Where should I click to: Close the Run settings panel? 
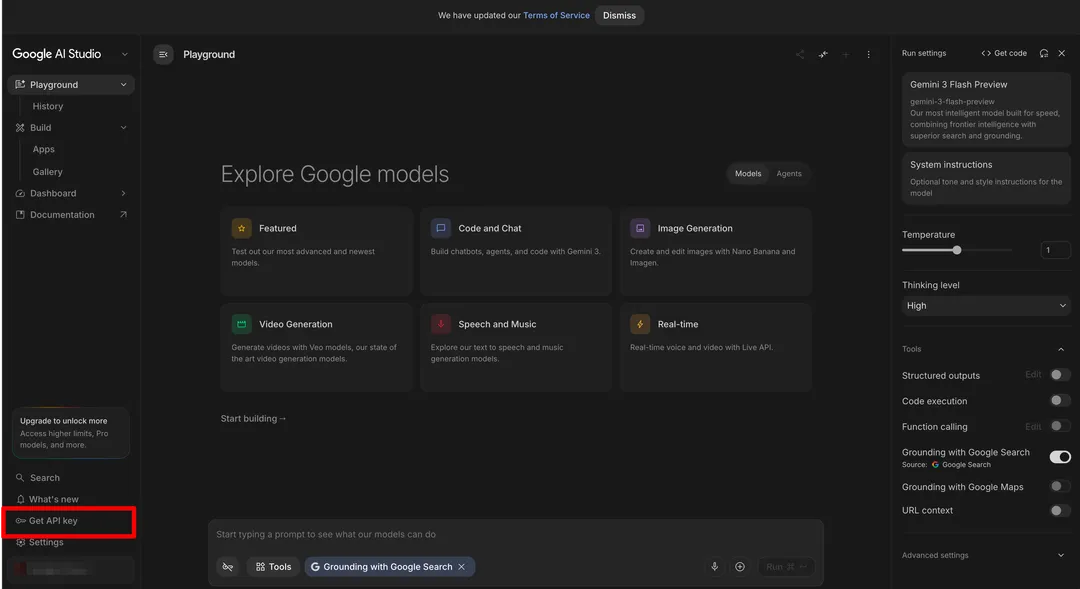(x=1061, y=53)
